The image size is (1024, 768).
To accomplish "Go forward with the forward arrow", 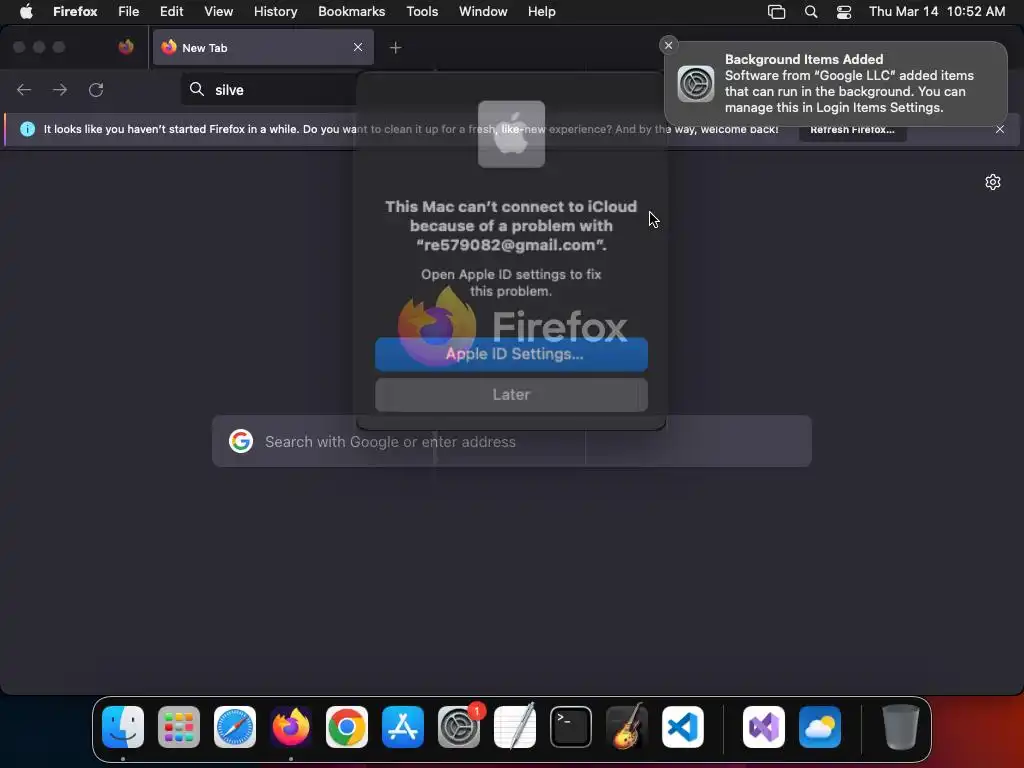I will point(60,89).
